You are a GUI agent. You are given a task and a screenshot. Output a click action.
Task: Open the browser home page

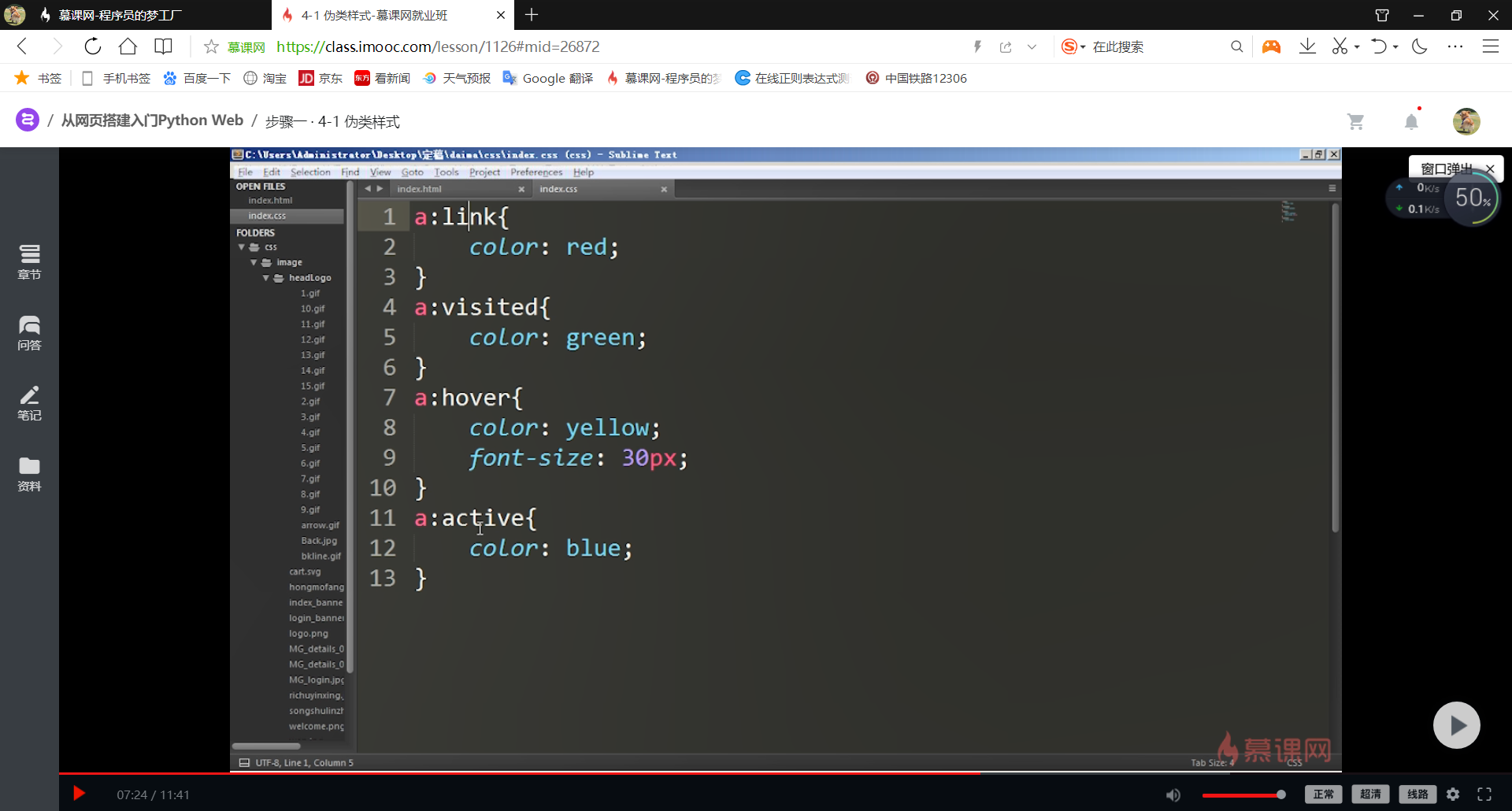pos(128,46)
